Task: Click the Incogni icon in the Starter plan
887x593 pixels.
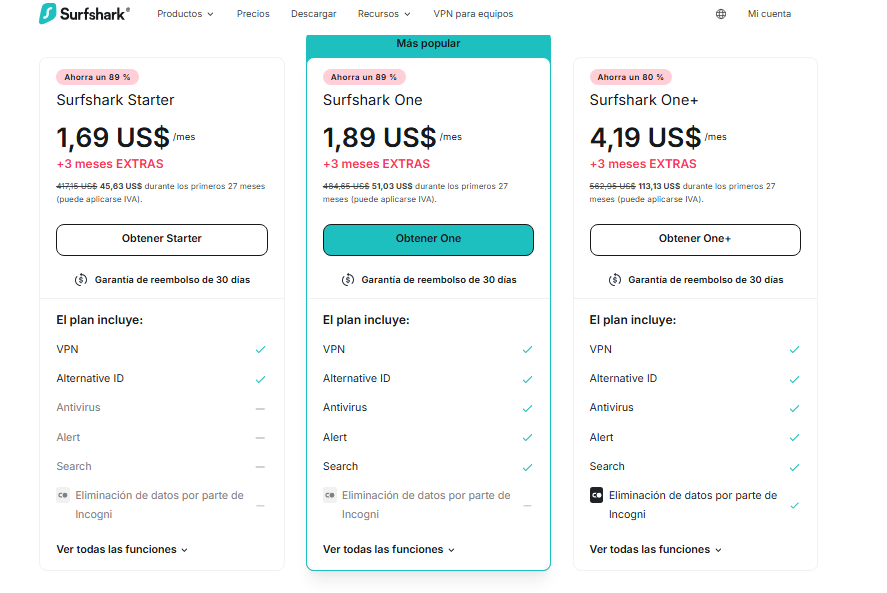Action: [63, 495]
